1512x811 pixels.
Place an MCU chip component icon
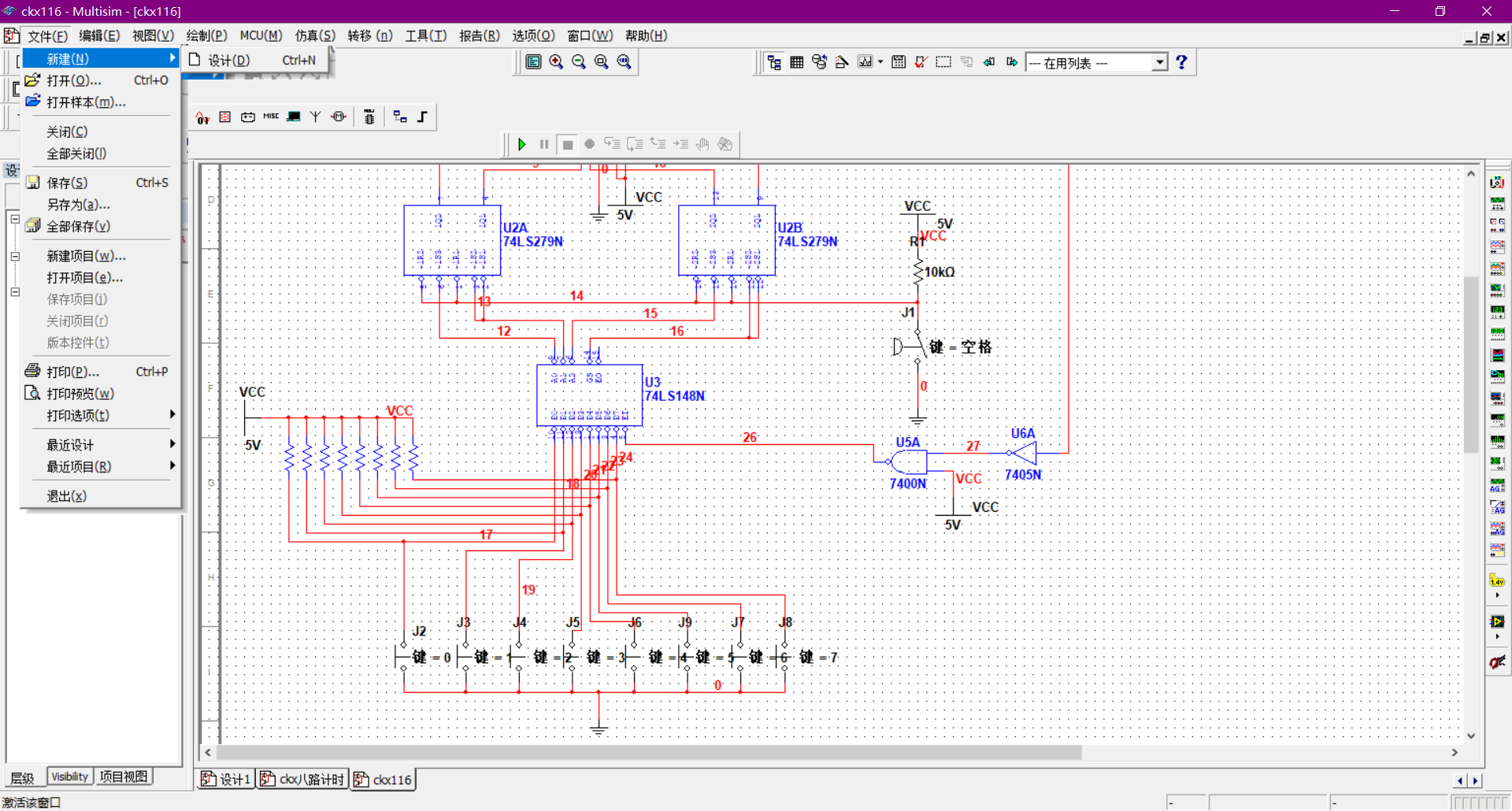click(369, 117)
